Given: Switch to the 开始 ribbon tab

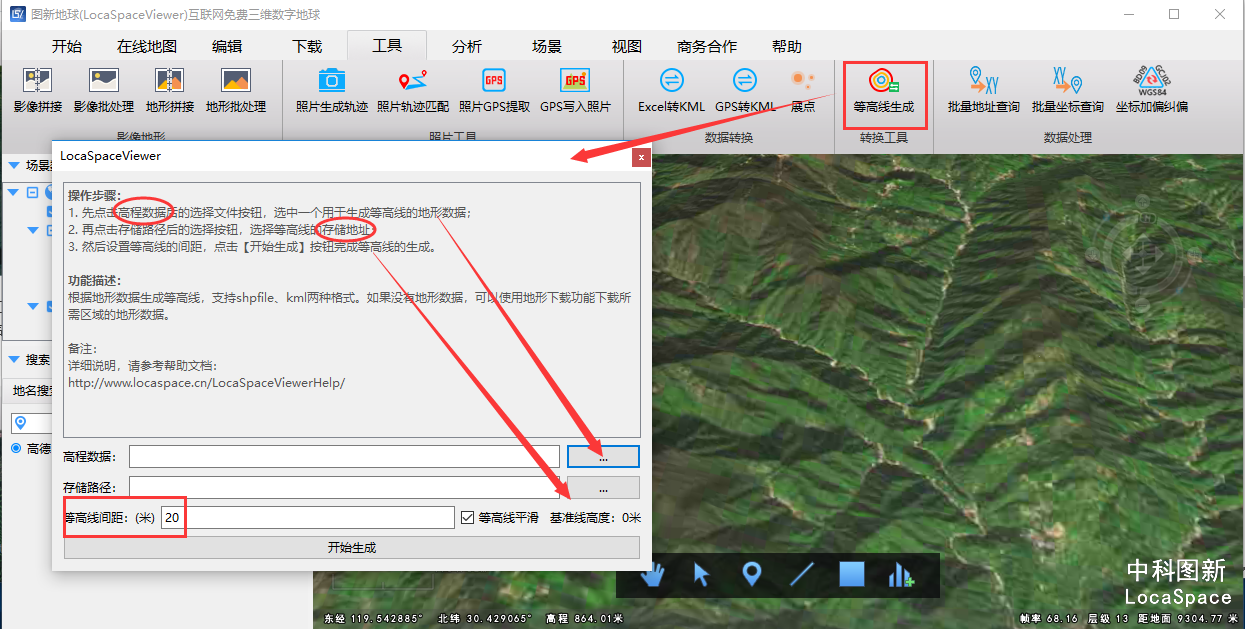Looking at the screenshot, I should pyautogui.click(x=67, y=46).
